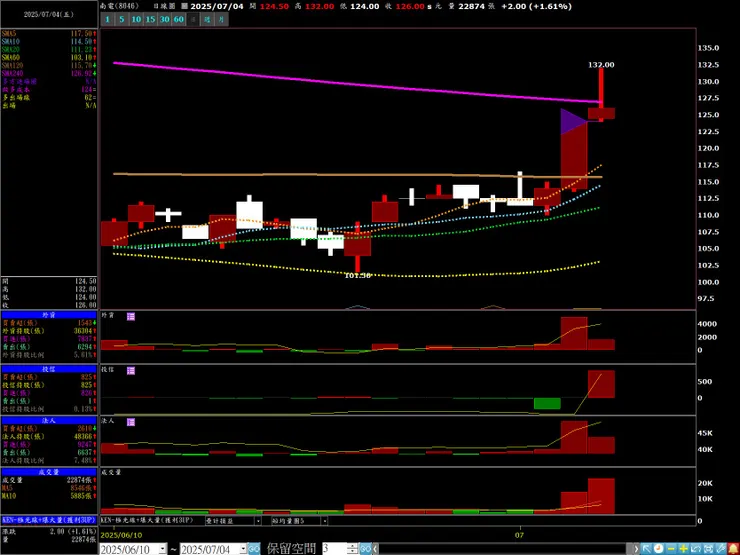
Task: Select the 60-minute timeframe button
Action: 178,19
